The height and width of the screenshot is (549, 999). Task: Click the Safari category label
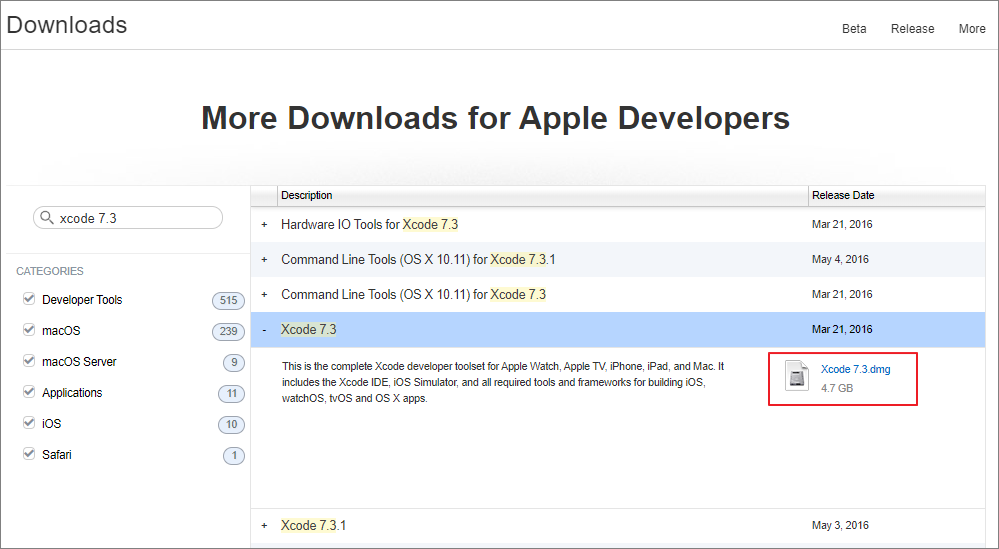(57, 454)
